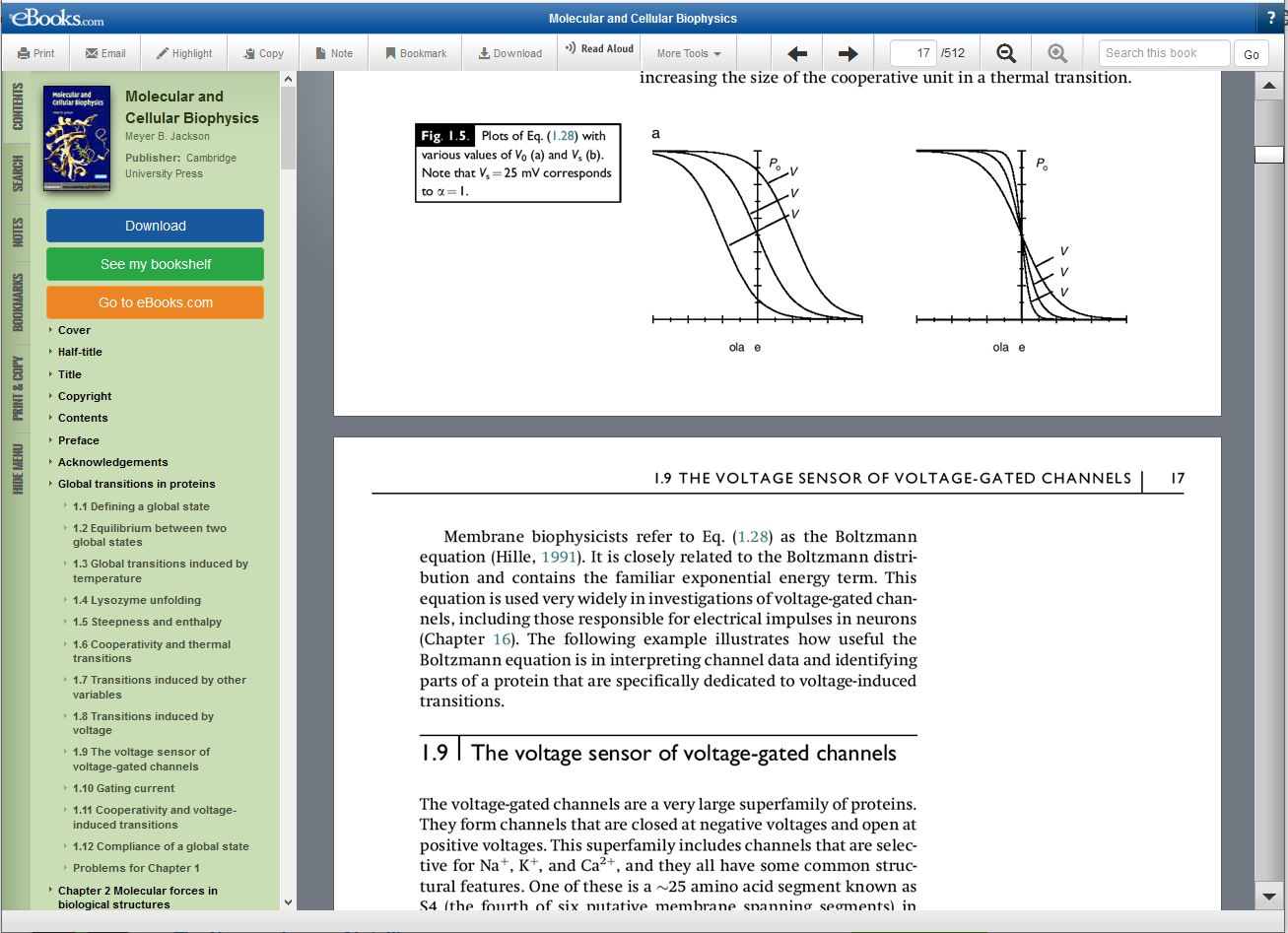Image resolution: width=1288 pixels, height=933 pixels.
Task: Click the page number input field
Action: click(914, 53)
